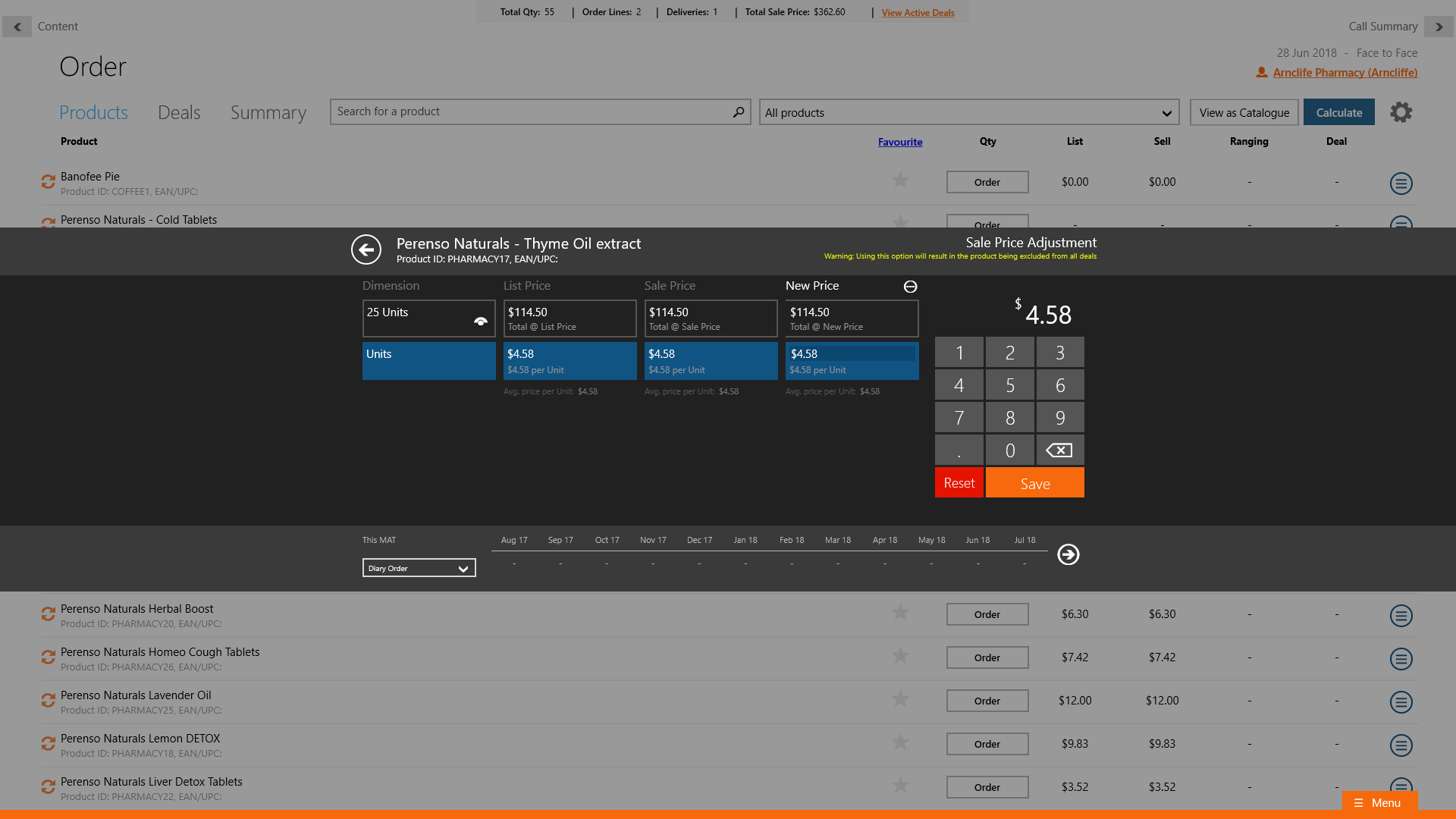
Task: Open the details menu for Banofee Pie
Action: pyautogui.click(x=1401, y=183)
